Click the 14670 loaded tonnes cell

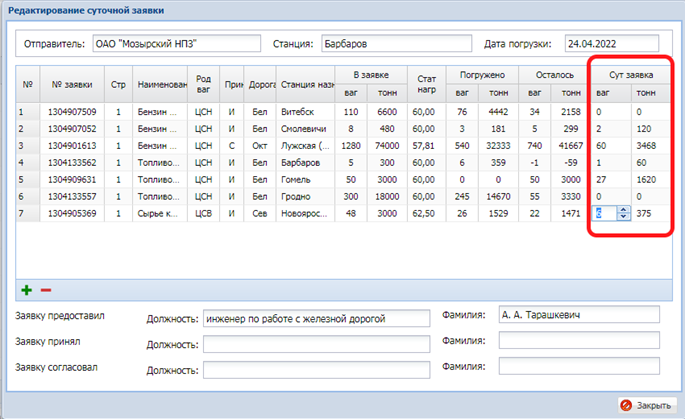click(x=498, y=197)
